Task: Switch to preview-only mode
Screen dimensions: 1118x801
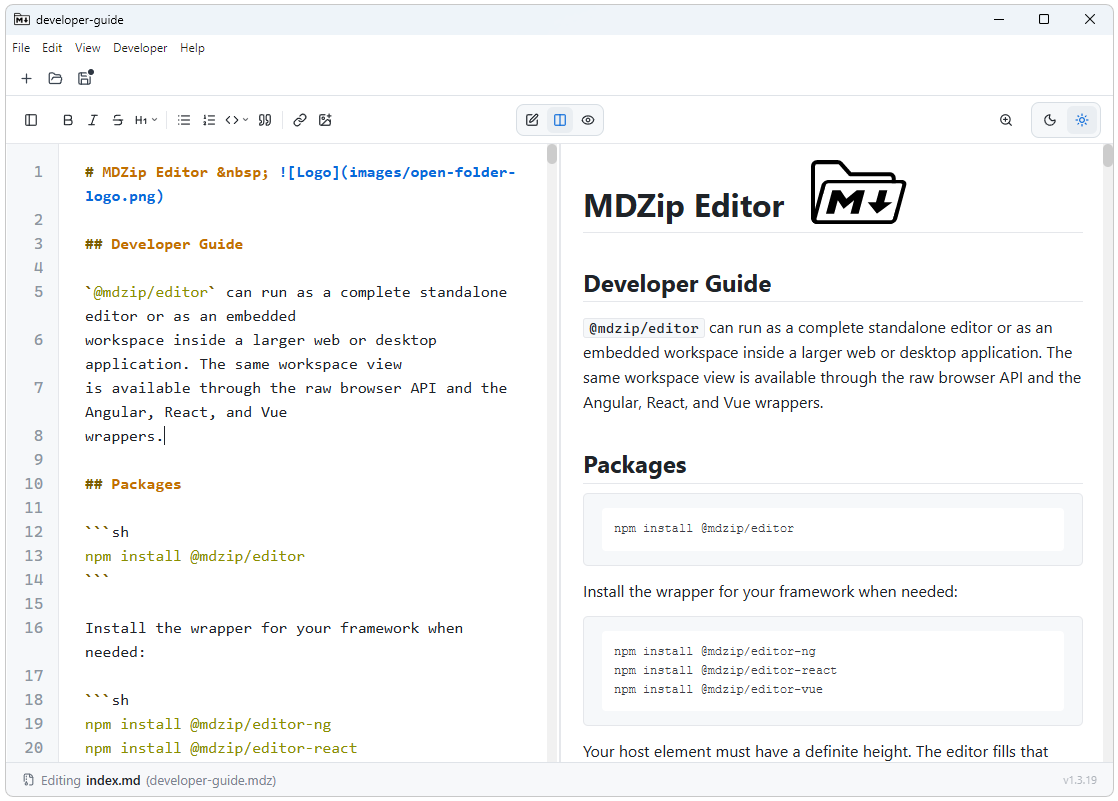Action: point(588,120)
